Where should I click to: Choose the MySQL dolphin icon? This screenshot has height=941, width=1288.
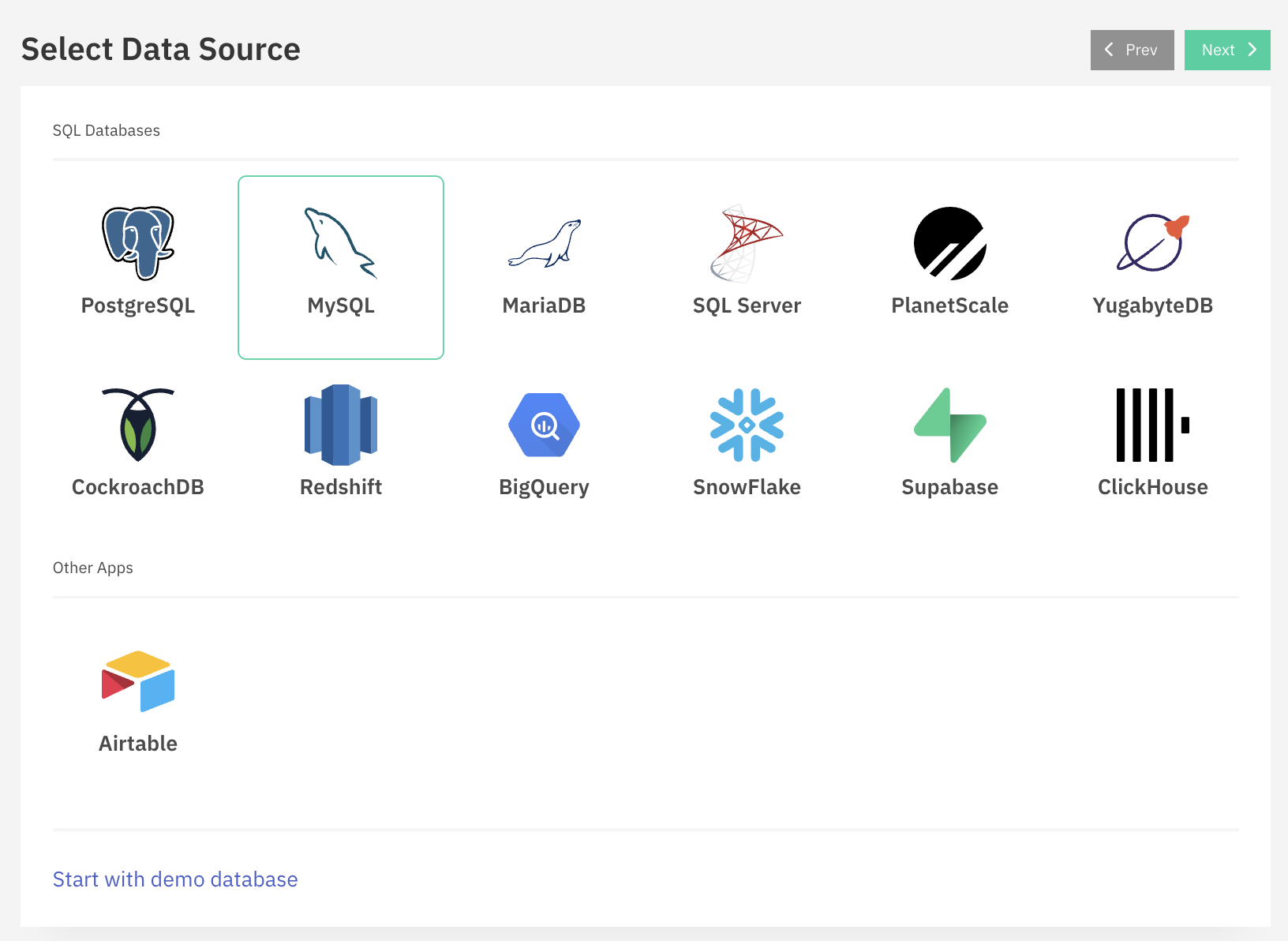point(341,243)
